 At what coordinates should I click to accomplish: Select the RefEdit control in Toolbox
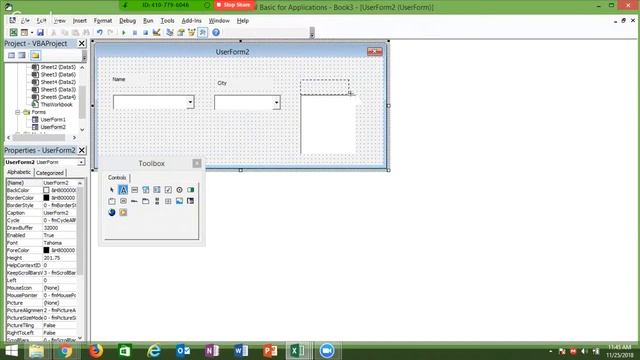(191, 201)
